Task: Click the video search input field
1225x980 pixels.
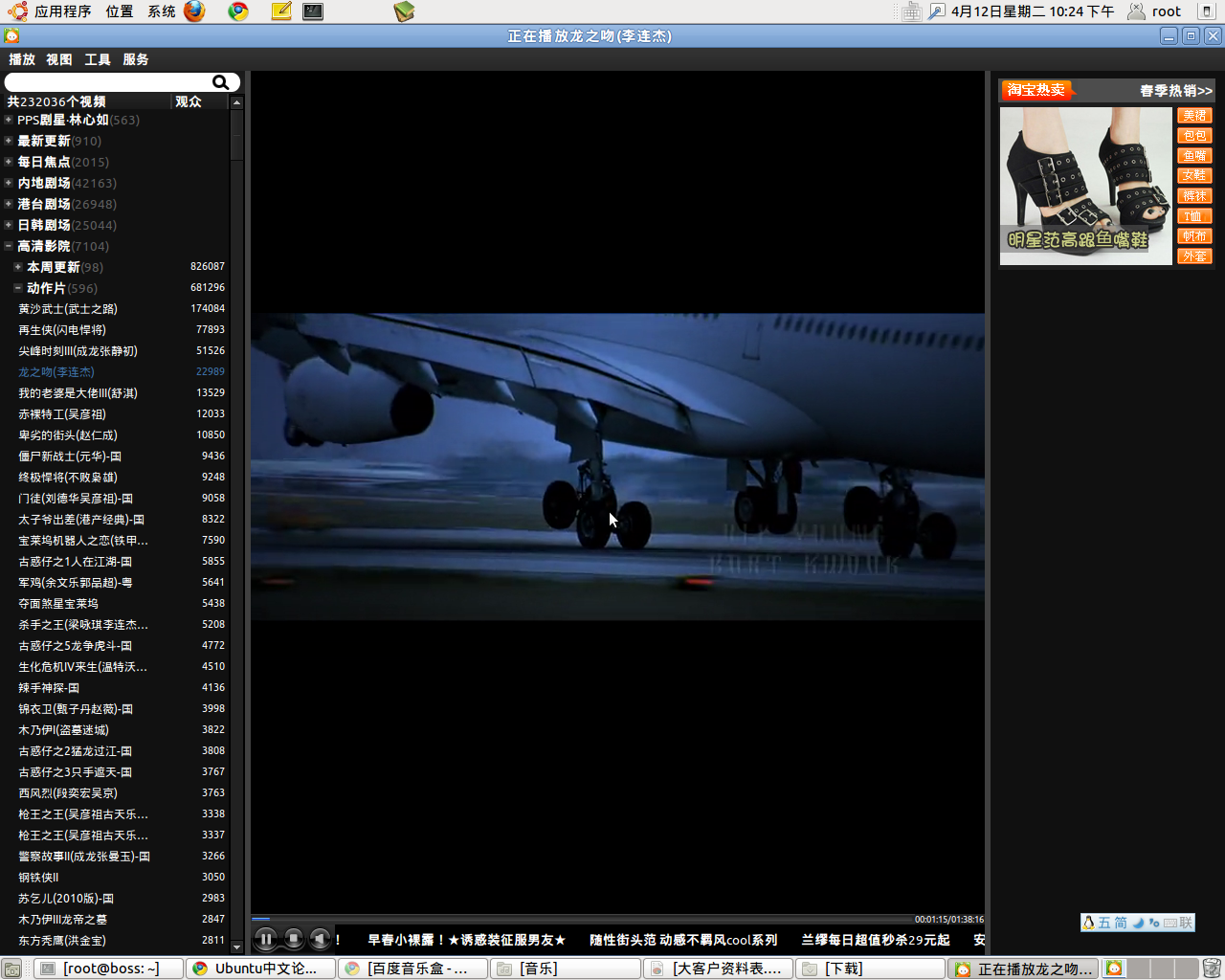Action: [x=108, y=82]
